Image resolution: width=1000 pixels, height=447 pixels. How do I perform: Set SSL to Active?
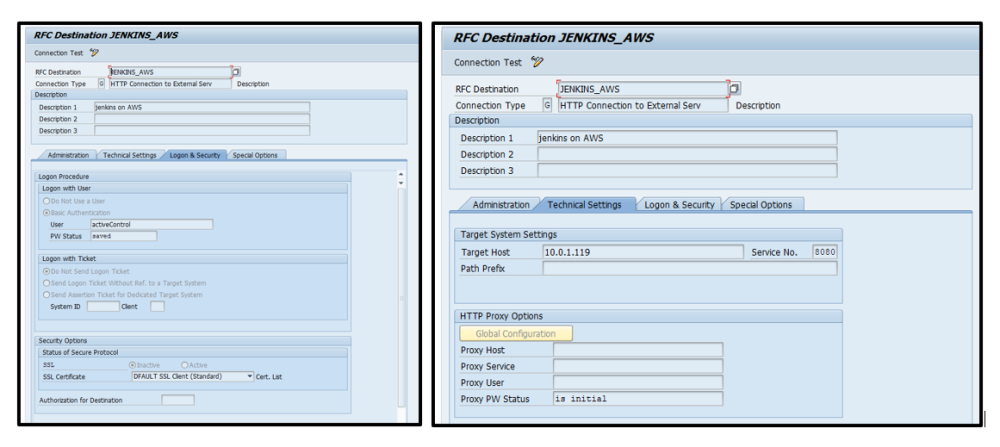185,365
